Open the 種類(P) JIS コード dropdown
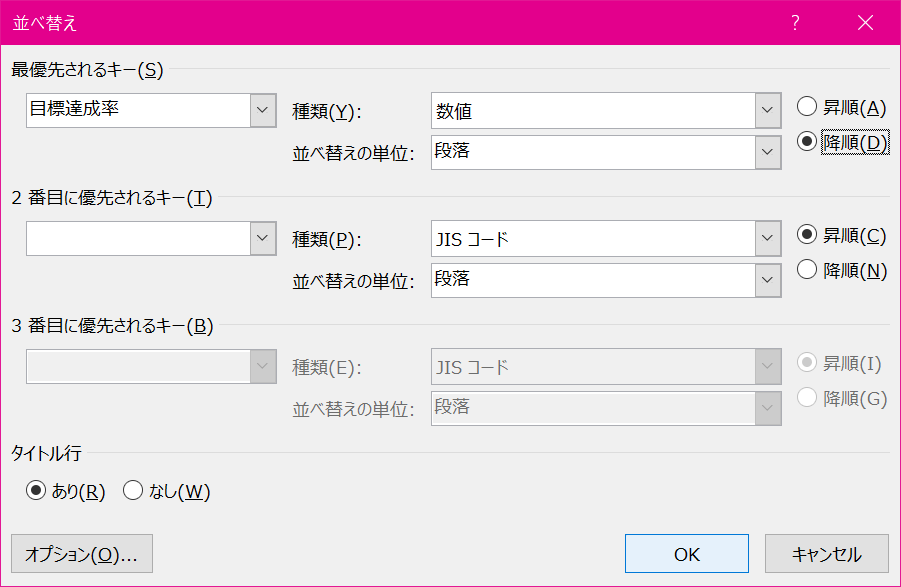The image size is (901, 587). [x=768, y=238]
